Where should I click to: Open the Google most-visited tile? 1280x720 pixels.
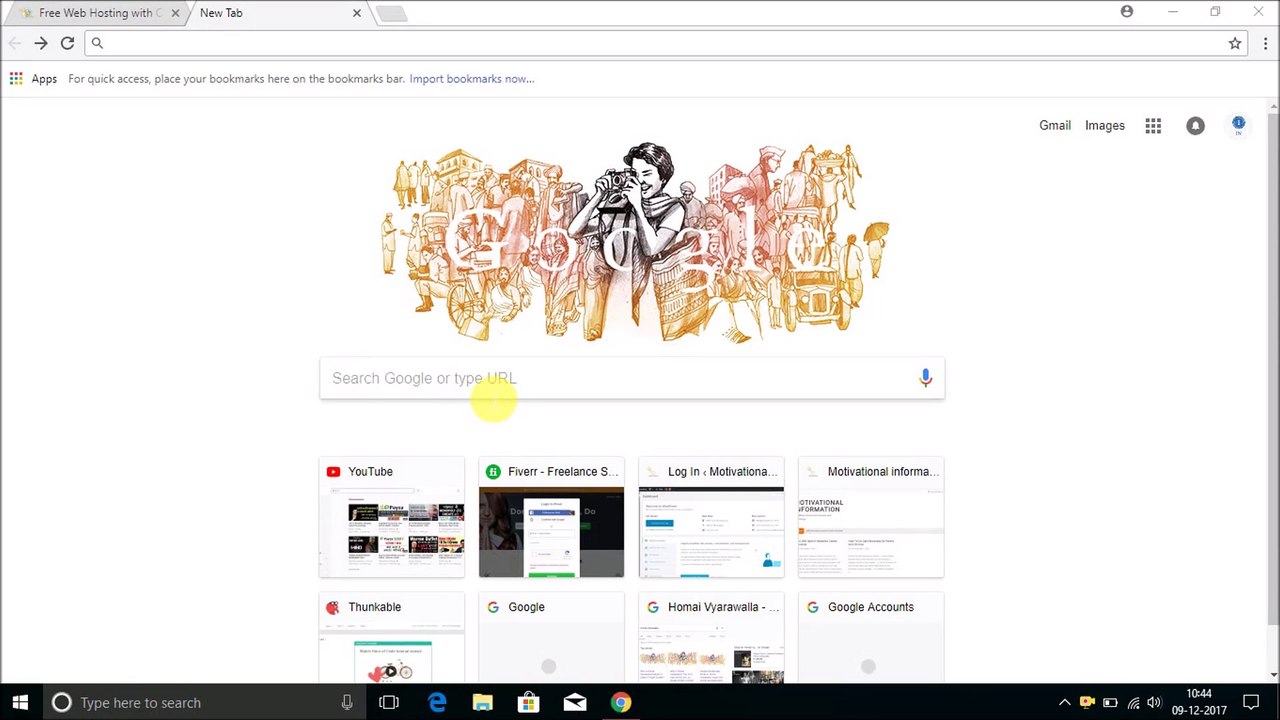[x=551, y=638]
